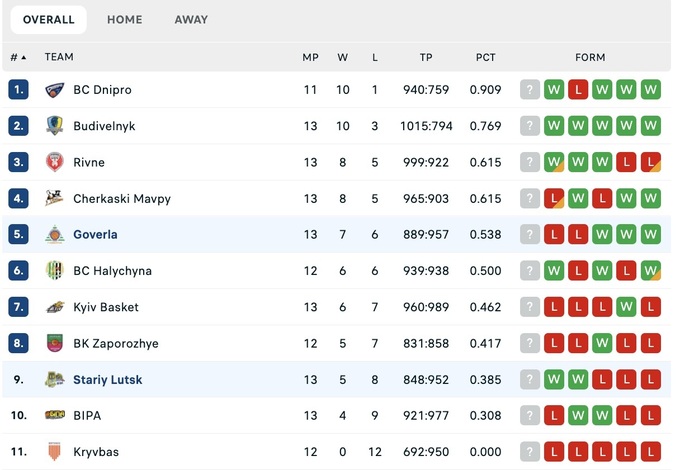Image resolution: width=680 pixels, height=470 pixels.
Task: Click the Goverla team logo
Action: click(55, 235)
